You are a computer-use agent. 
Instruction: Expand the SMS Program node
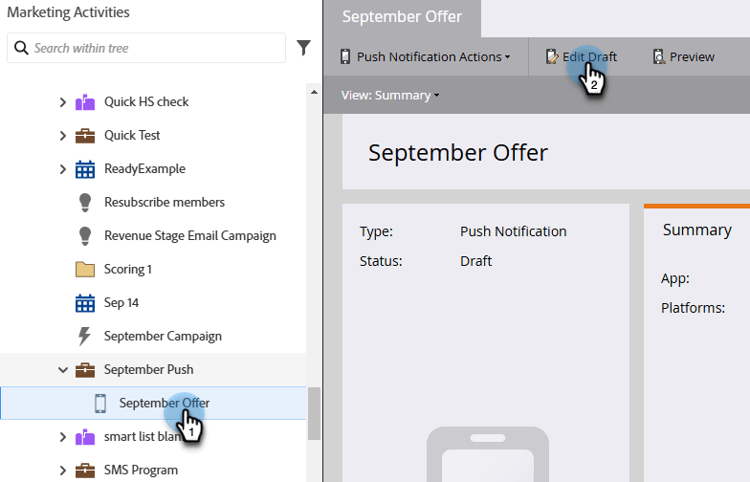[63, 471]
